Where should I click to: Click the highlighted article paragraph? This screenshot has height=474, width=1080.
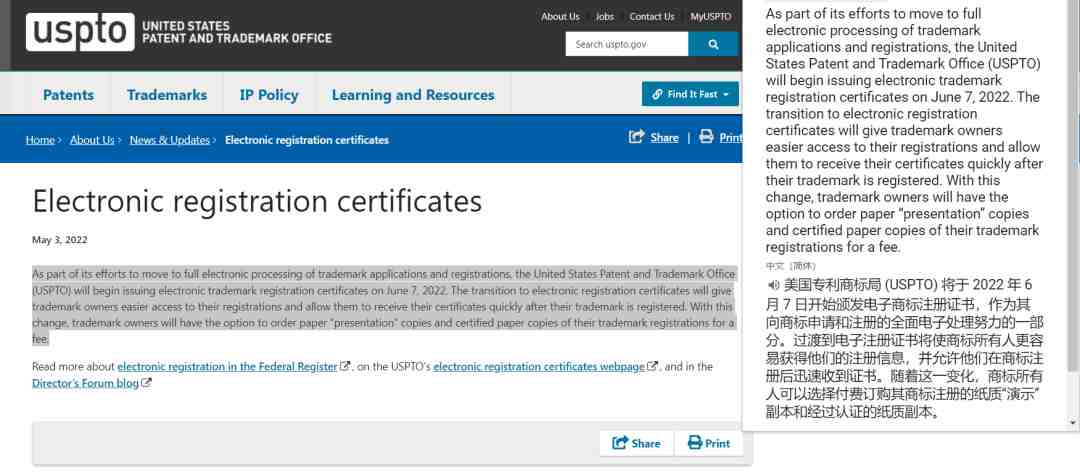coord(384,306)
